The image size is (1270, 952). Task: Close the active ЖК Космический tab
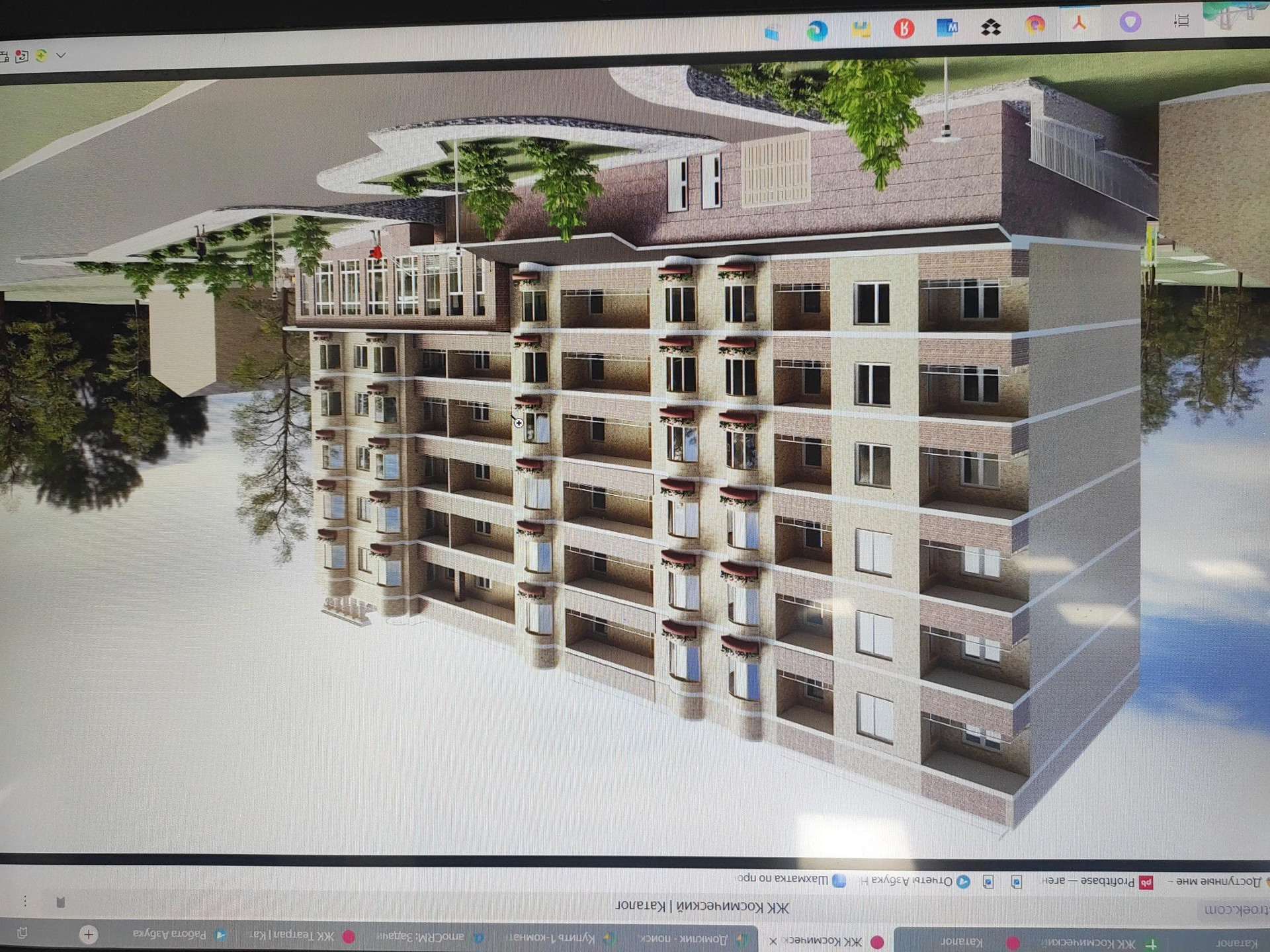[773, 941]
